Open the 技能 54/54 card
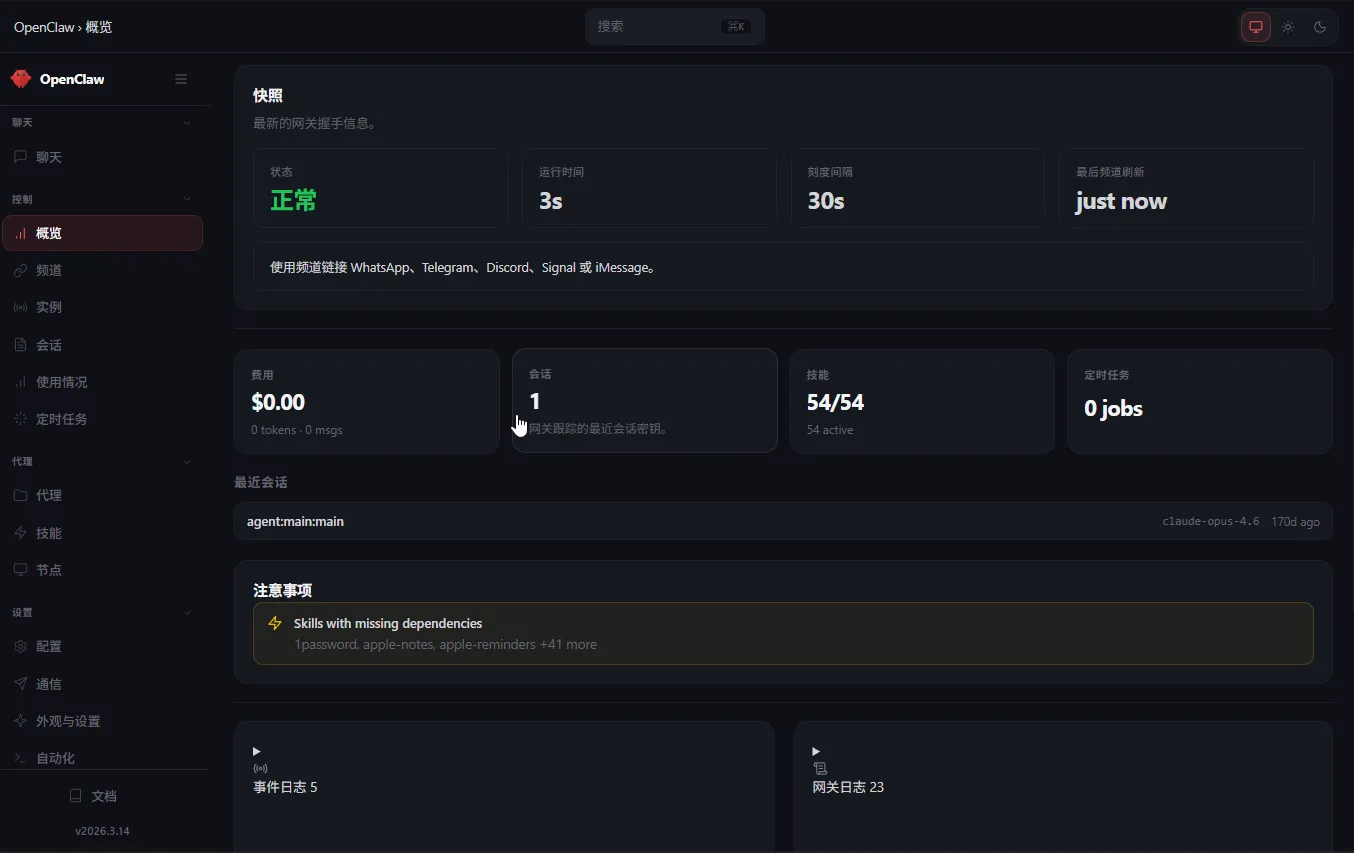This screenshot has width=1354, height=853. coord(922,401)
